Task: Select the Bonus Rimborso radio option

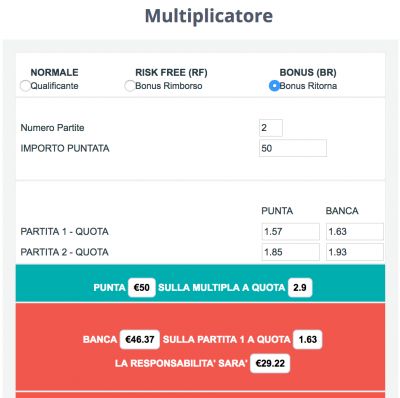Action: coord(130,86)
